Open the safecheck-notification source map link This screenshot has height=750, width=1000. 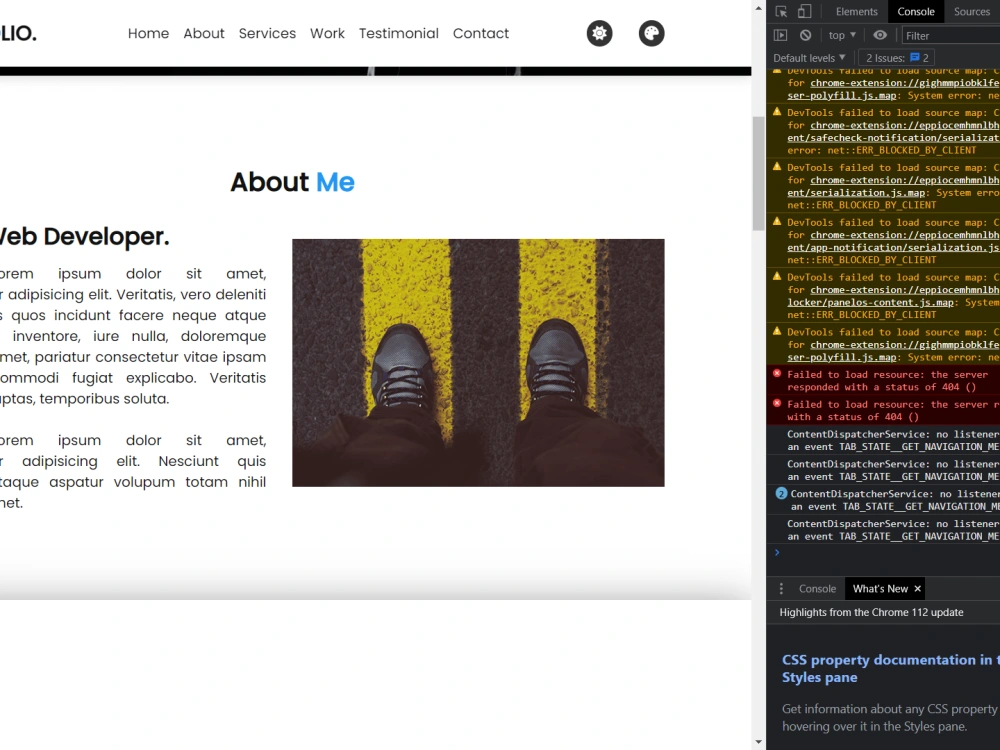coord(893,138)
